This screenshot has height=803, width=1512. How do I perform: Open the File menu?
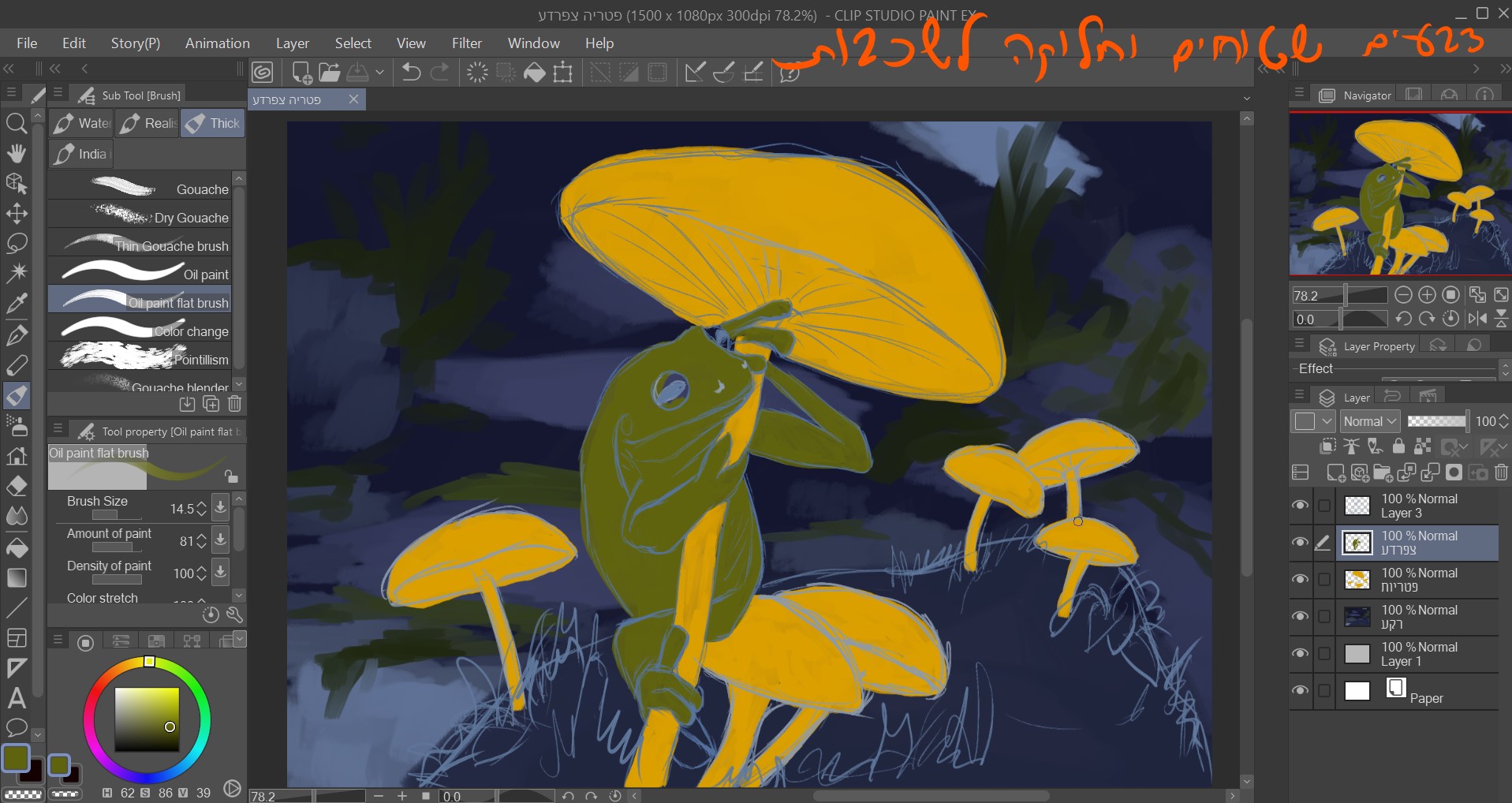click(27, 43)
